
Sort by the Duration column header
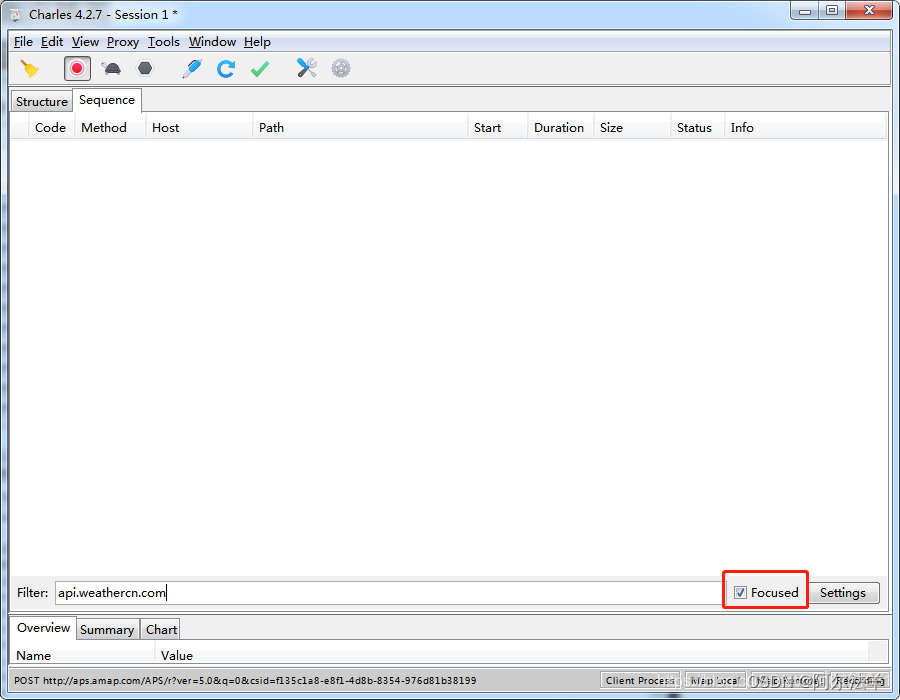(x=559, y=127)
